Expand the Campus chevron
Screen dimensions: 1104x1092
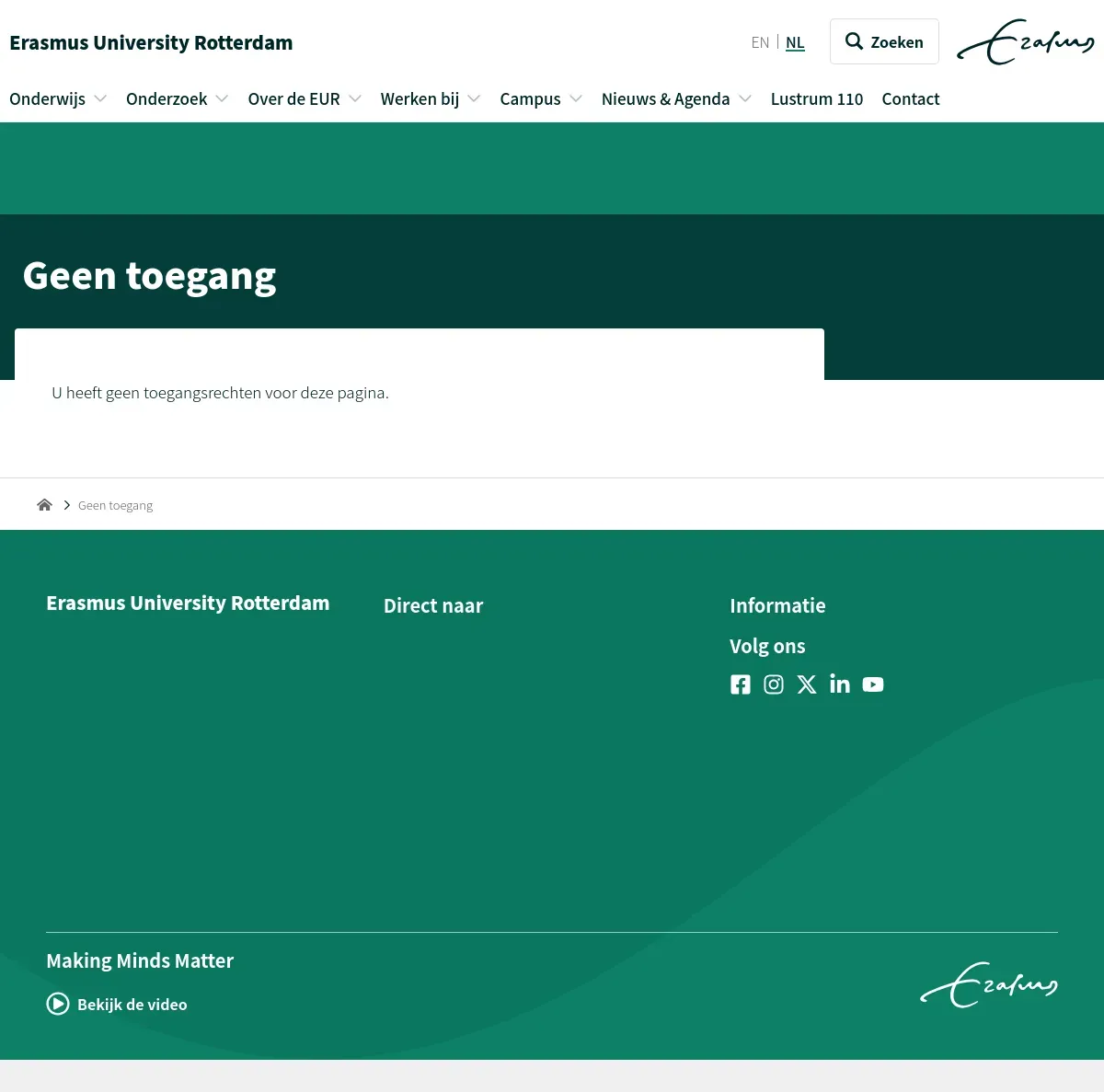point(576,98)
